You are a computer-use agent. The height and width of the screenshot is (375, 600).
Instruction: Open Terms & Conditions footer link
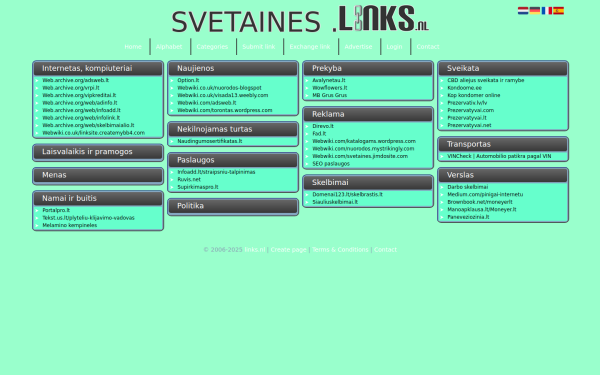point(340,250)
